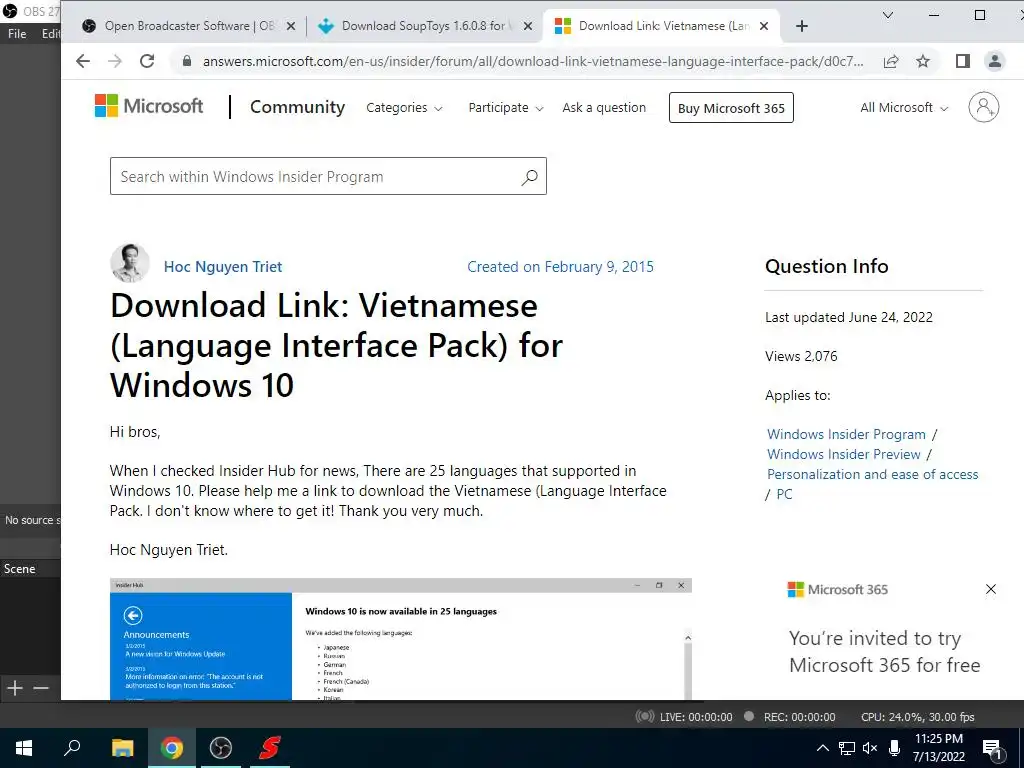
Task: Click OBS Studio taskbar icon
Action: tap(221, 748)
